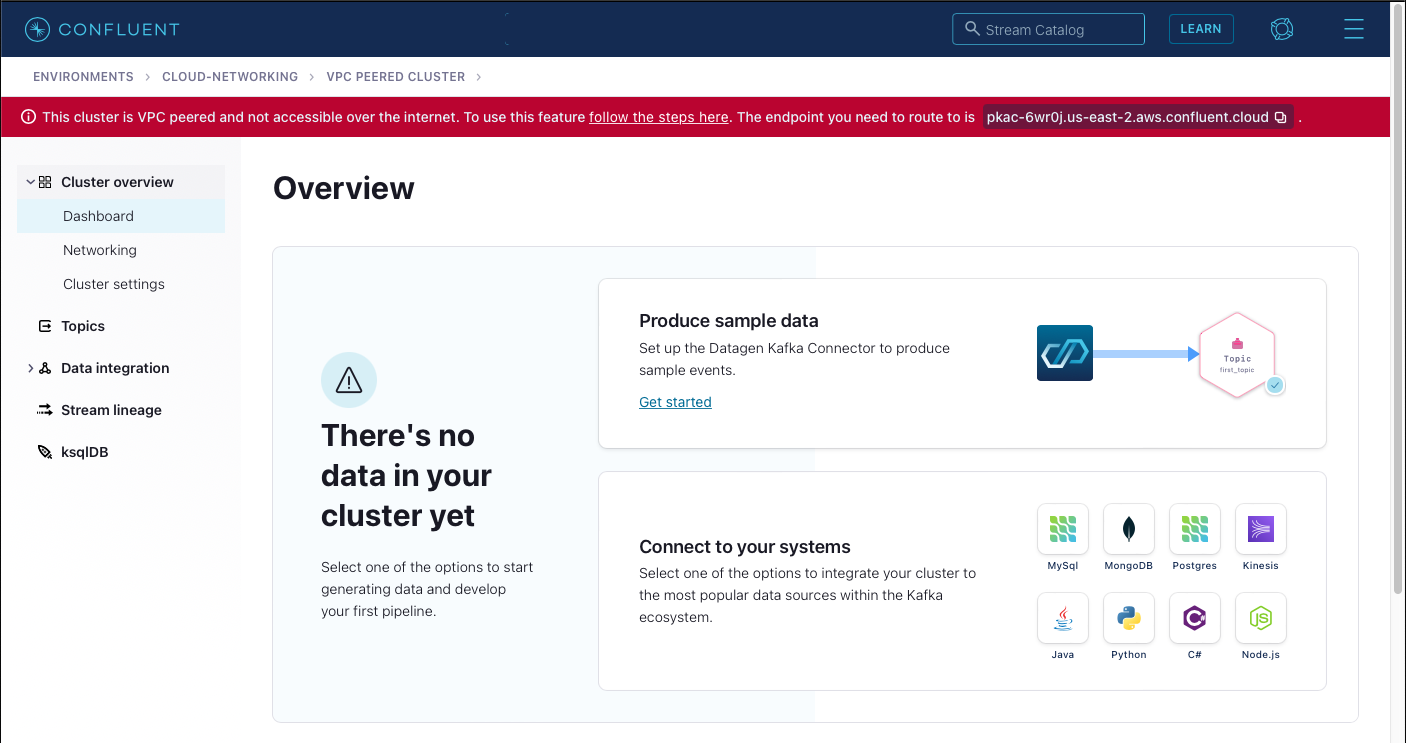
Task: Go to ENVIRONMENTS breadcrumb
Action: 83,77
